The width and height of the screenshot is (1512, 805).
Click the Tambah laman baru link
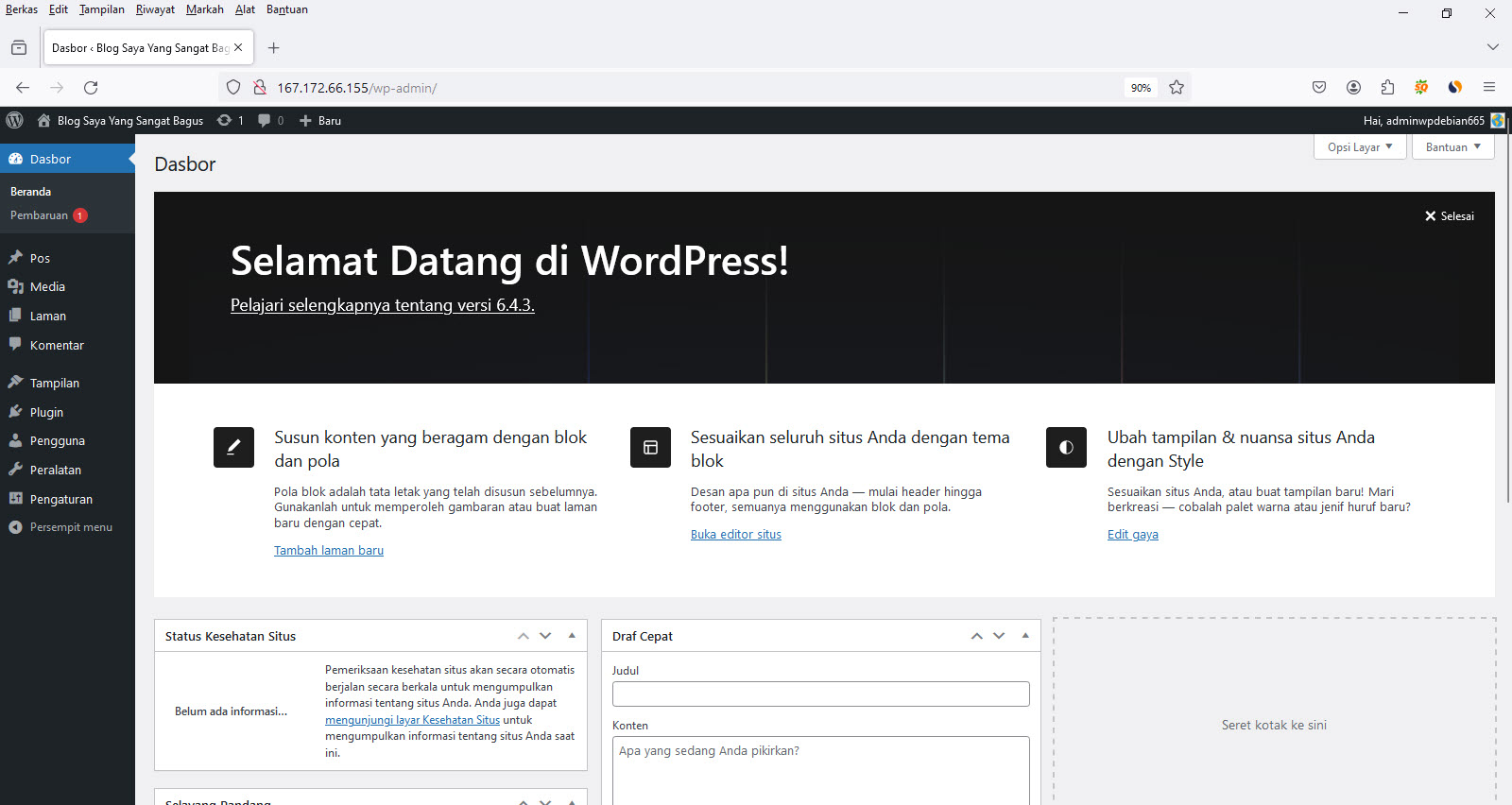[329, 551]
